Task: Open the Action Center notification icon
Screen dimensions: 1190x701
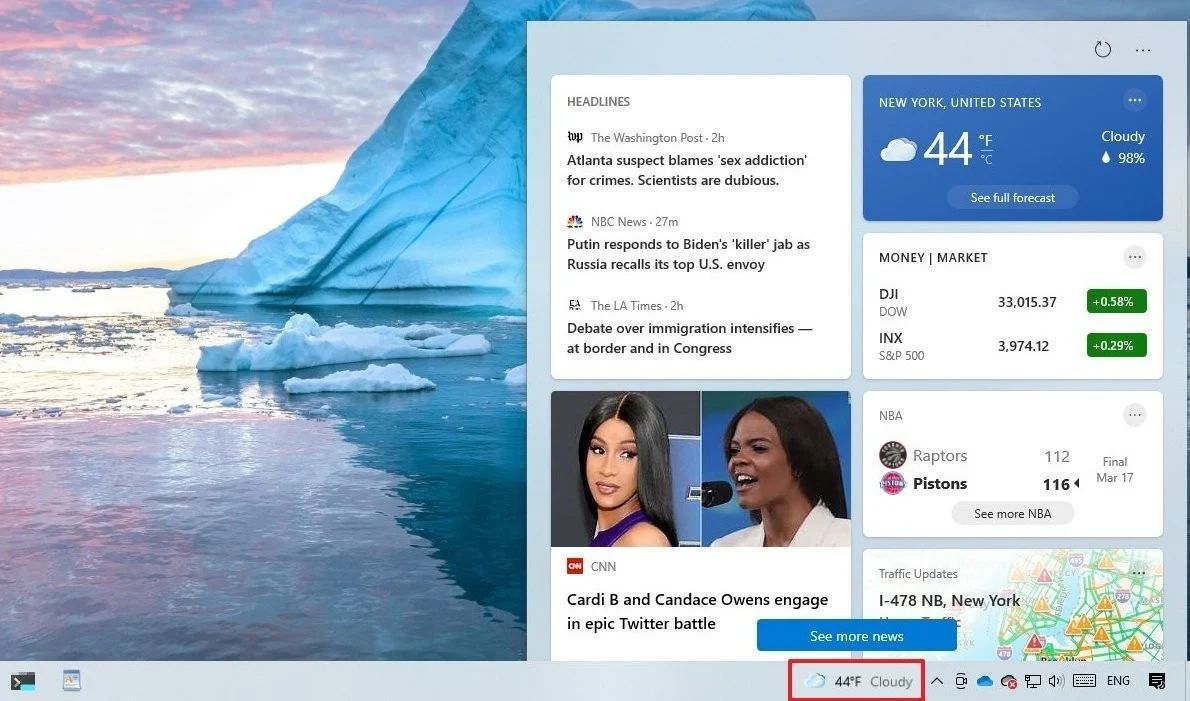Action: pos(1157,681)
